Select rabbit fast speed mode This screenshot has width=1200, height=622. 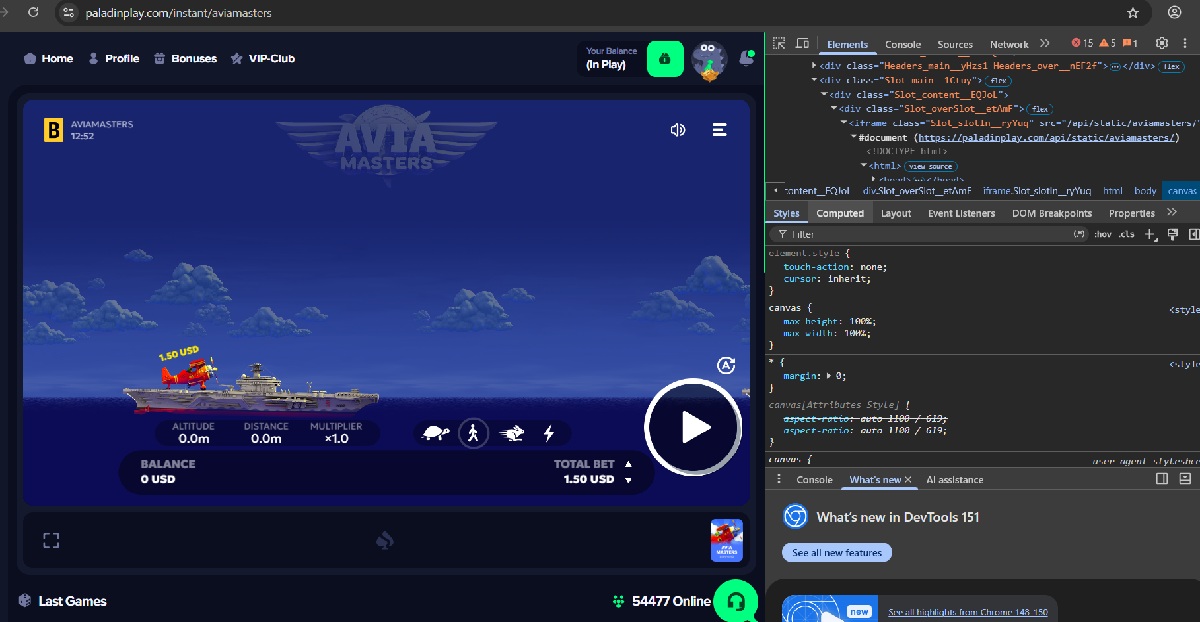tap(512, 433)
